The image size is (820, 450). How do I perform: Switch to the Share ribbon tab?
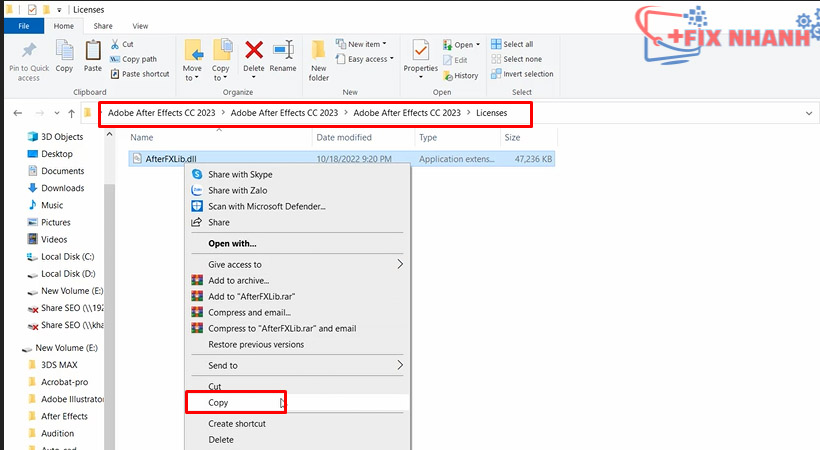point(103,26)
